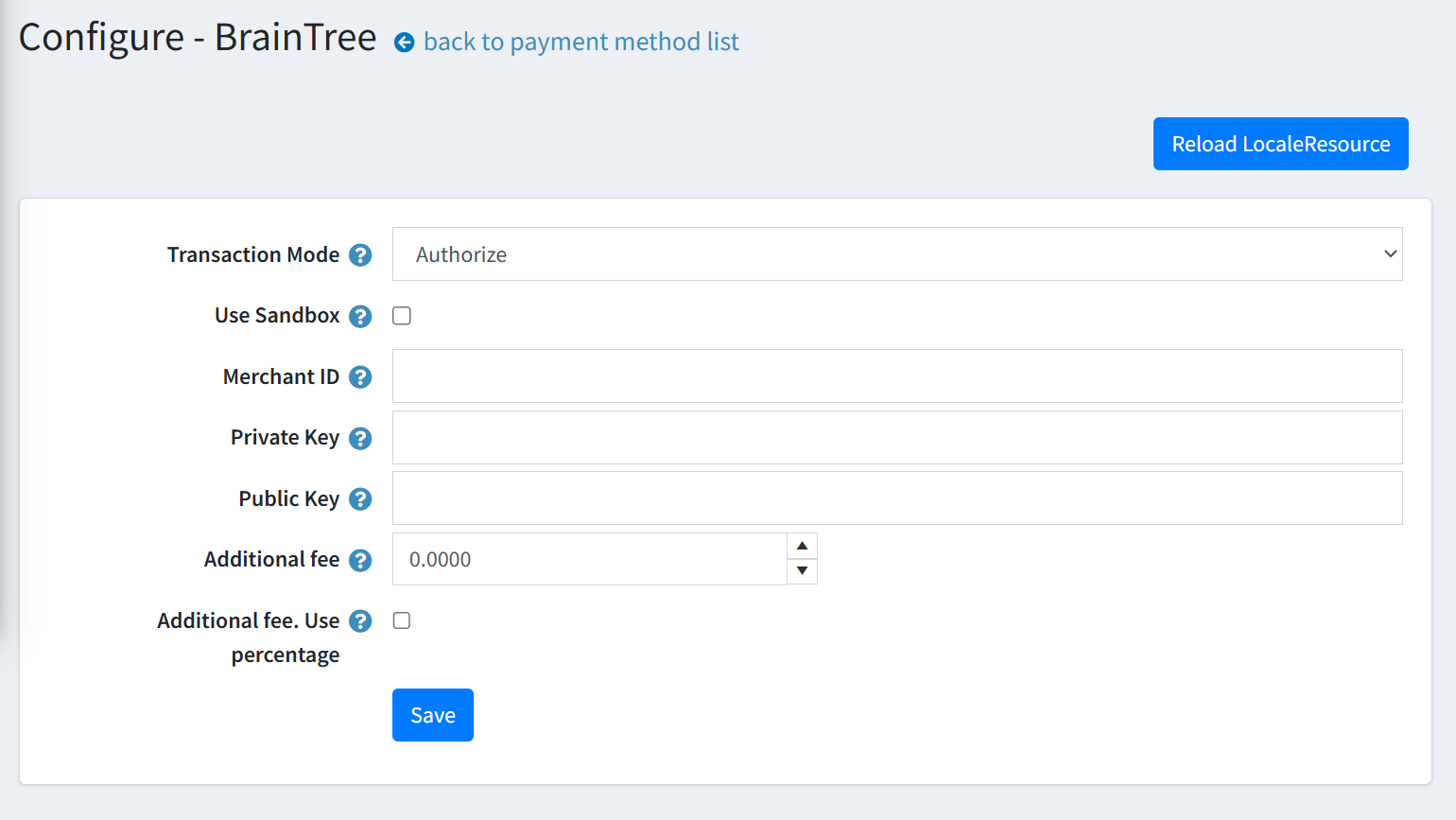Click the Additional fee help icon
The image size is (1456, 820).
359,559
